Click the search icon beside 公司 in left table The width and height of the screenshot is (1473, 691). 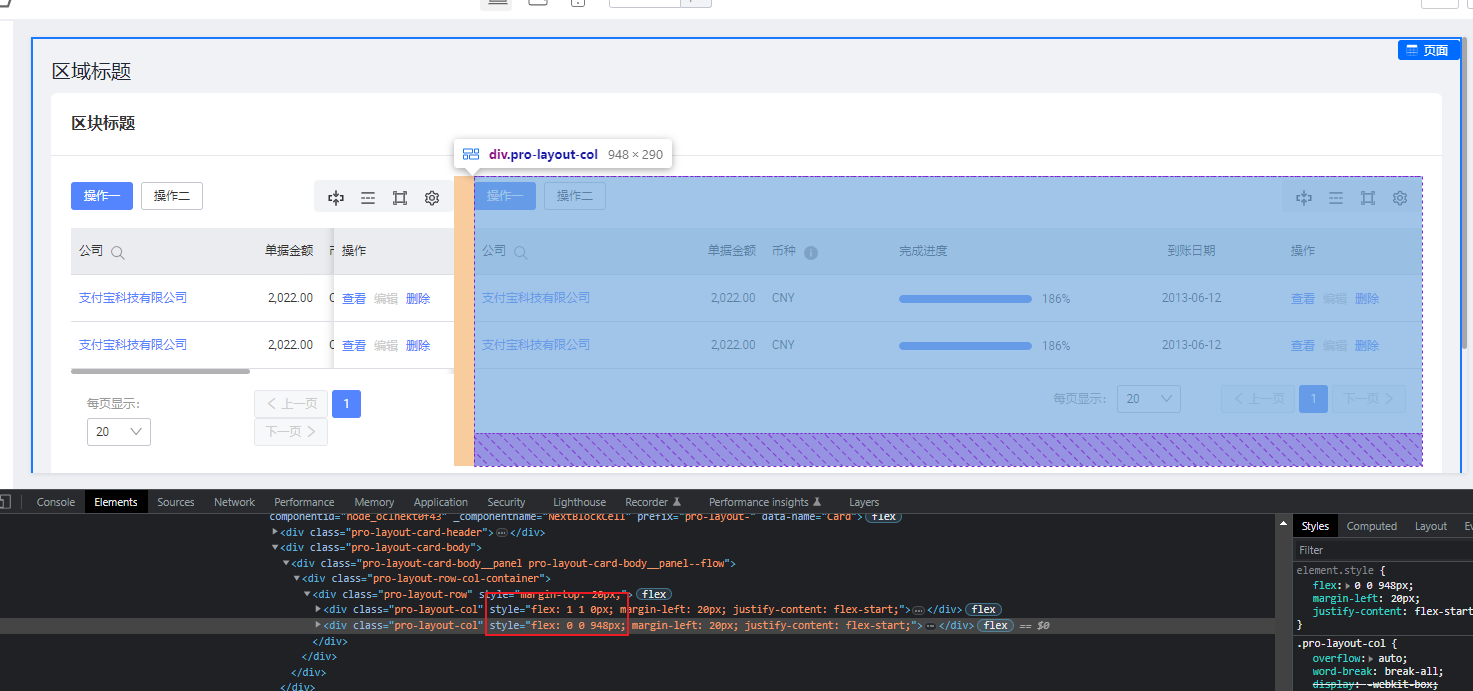tap(118, 253)
